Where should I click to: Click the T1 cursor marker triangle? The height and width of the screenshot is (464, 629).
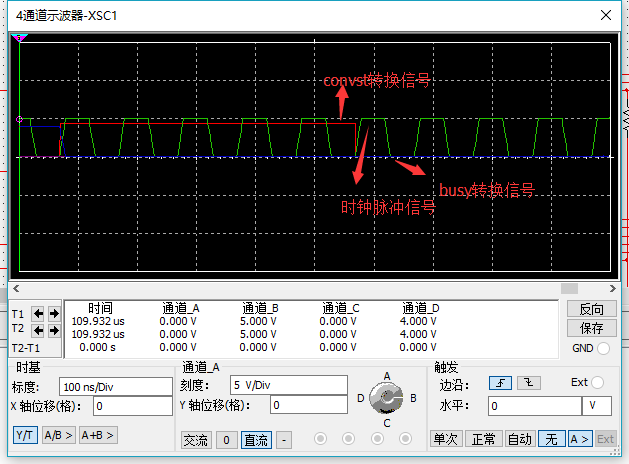(19, 38)
